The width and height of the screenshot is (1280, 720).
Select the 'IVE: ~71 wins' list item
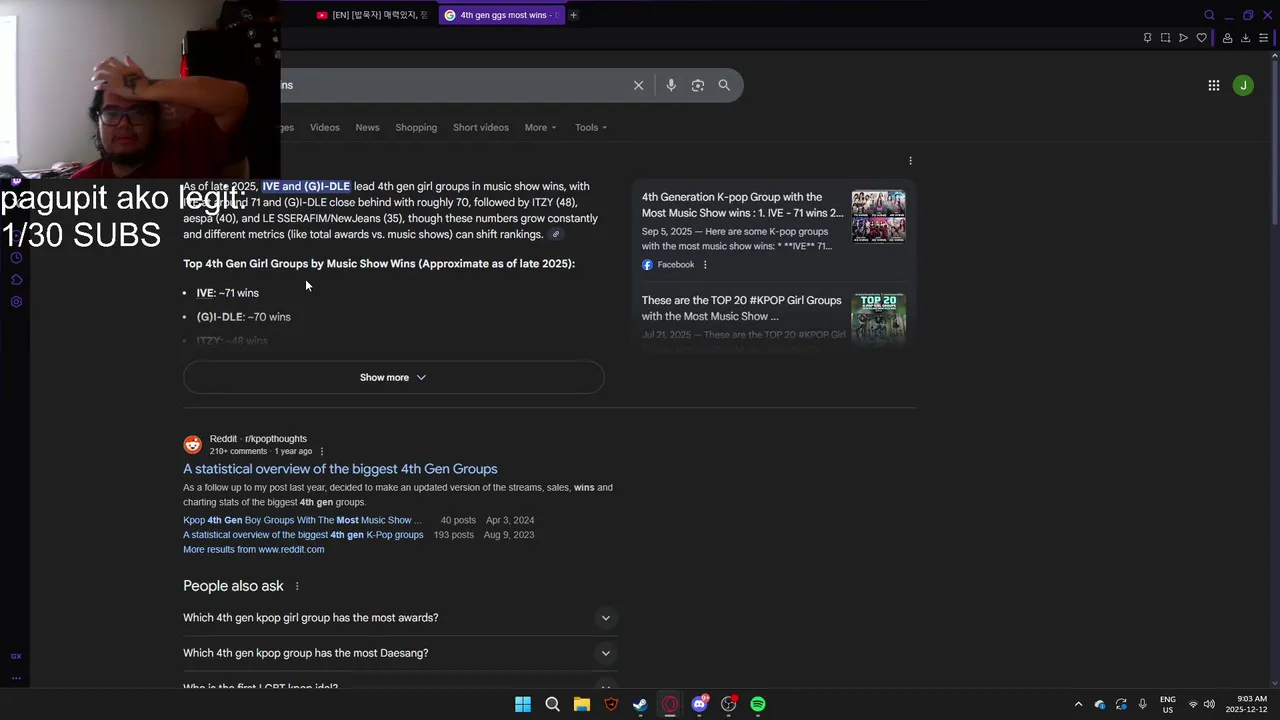(x=227, y=293)
